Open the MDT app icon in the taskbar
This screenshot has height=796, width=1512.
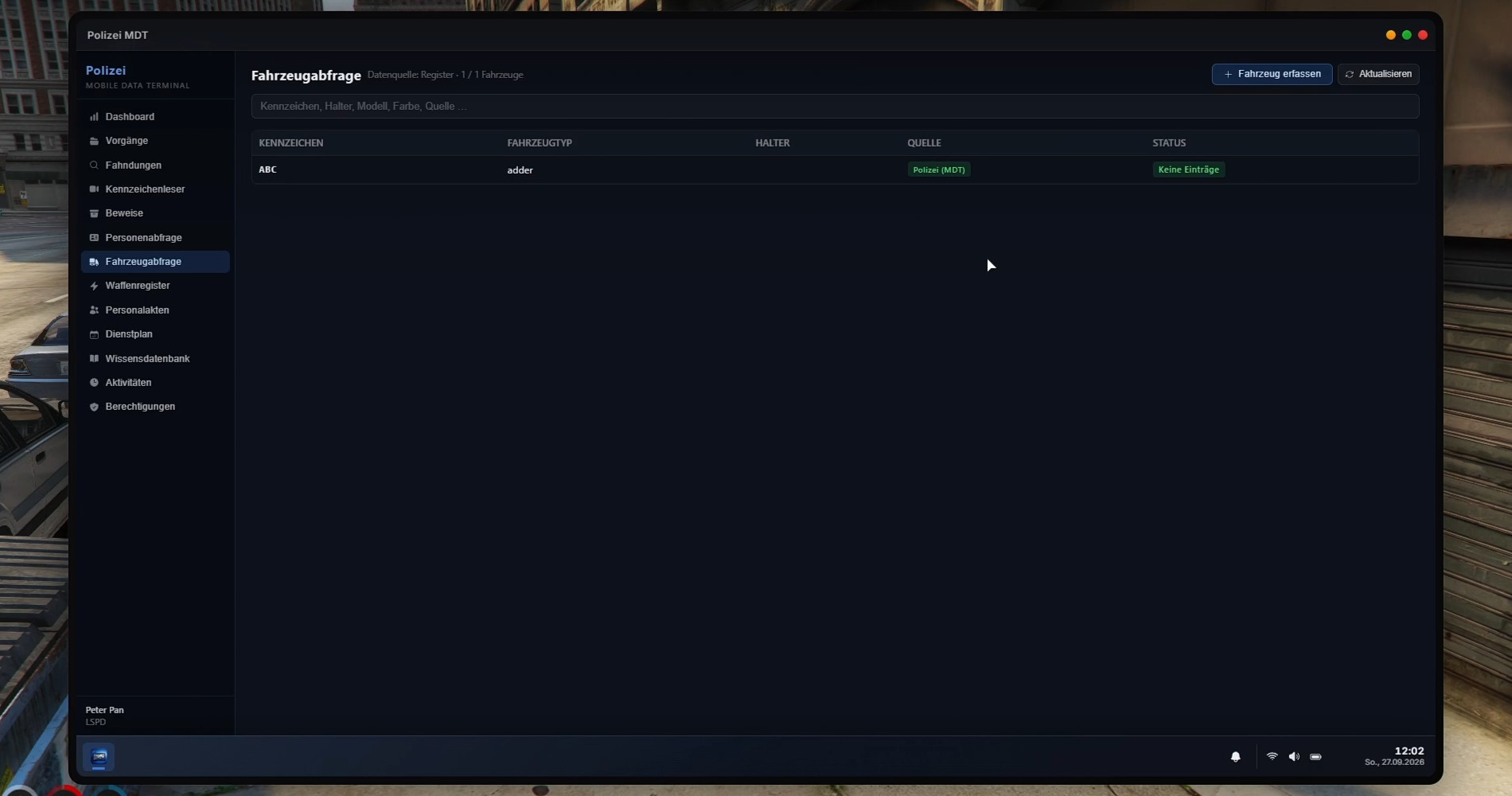point(99,756)
